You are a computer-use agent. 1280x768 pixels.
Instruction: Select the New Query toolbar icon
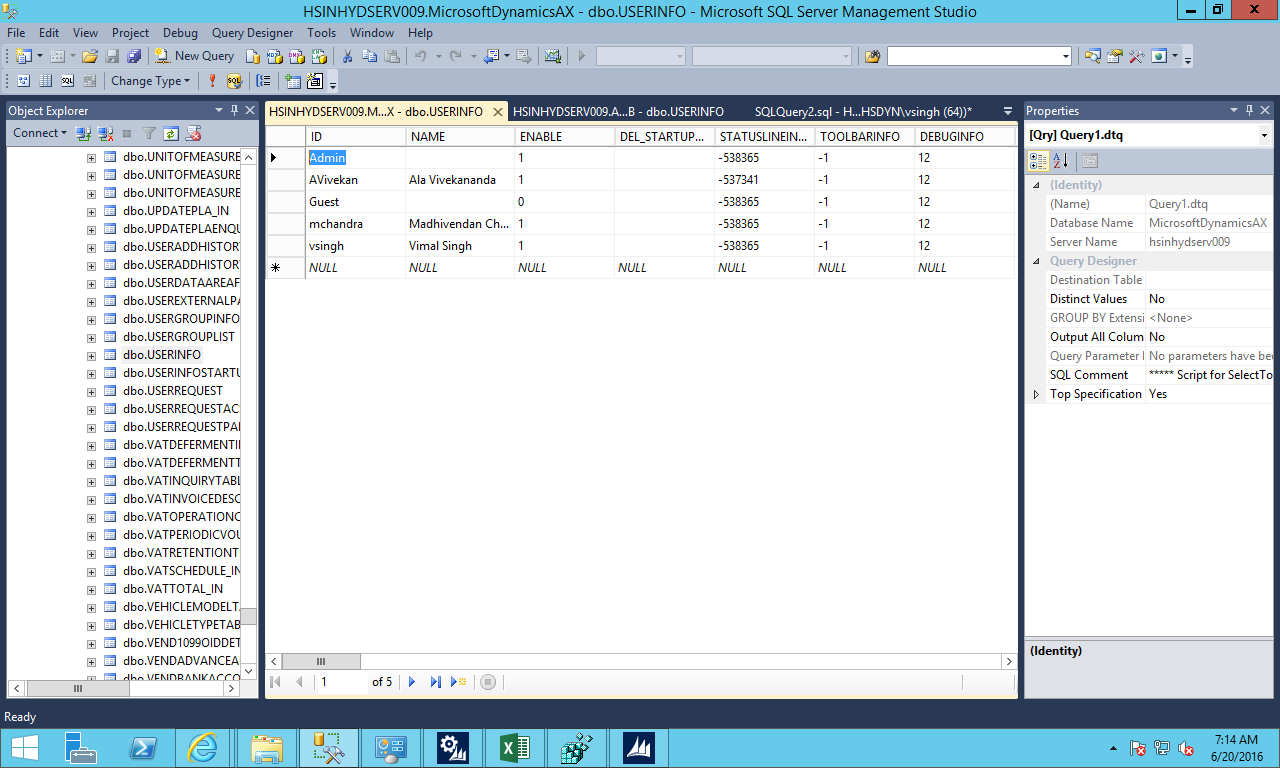pos(194,56)
